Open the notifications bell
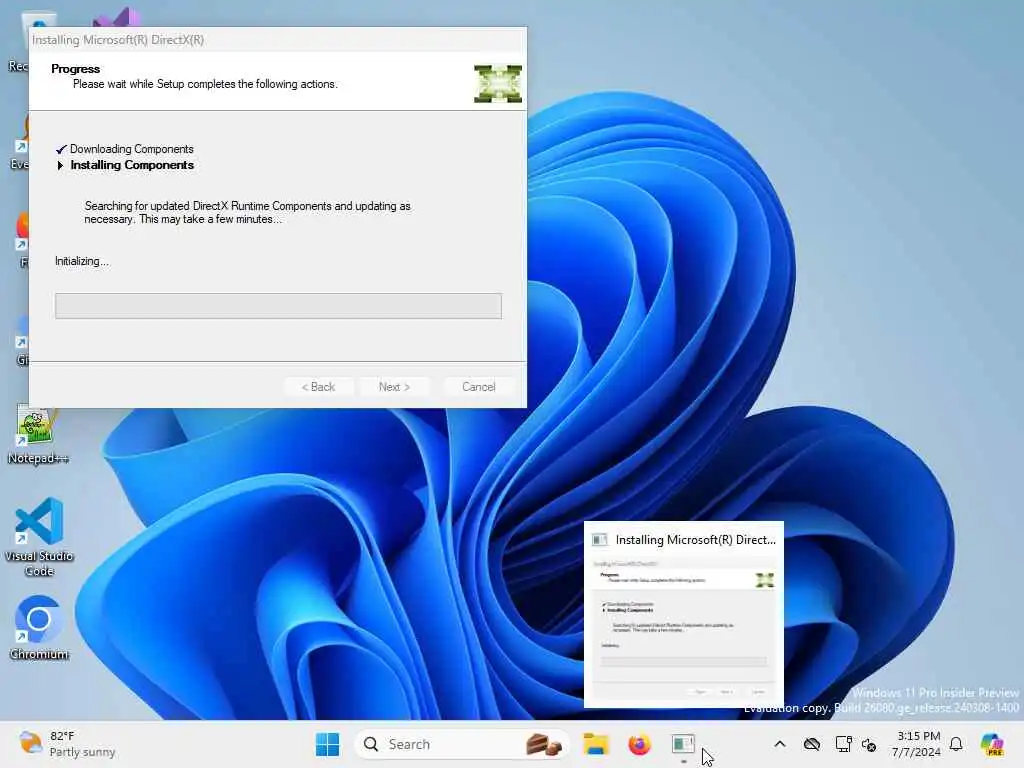This screenshot has height=768, width=1024. point(956,744)
